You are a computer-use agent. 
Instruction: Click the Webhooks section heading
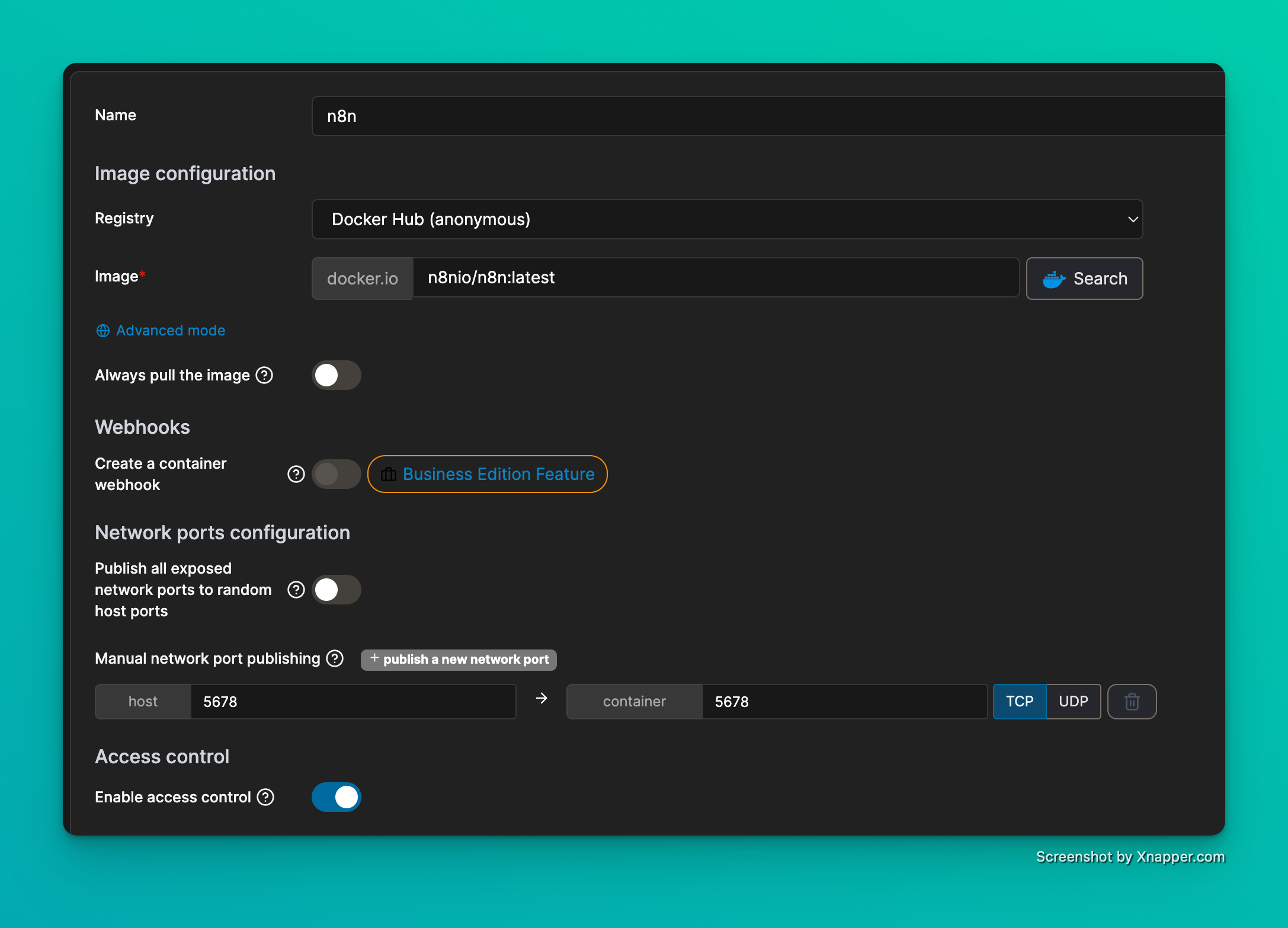tap(143, 427)
